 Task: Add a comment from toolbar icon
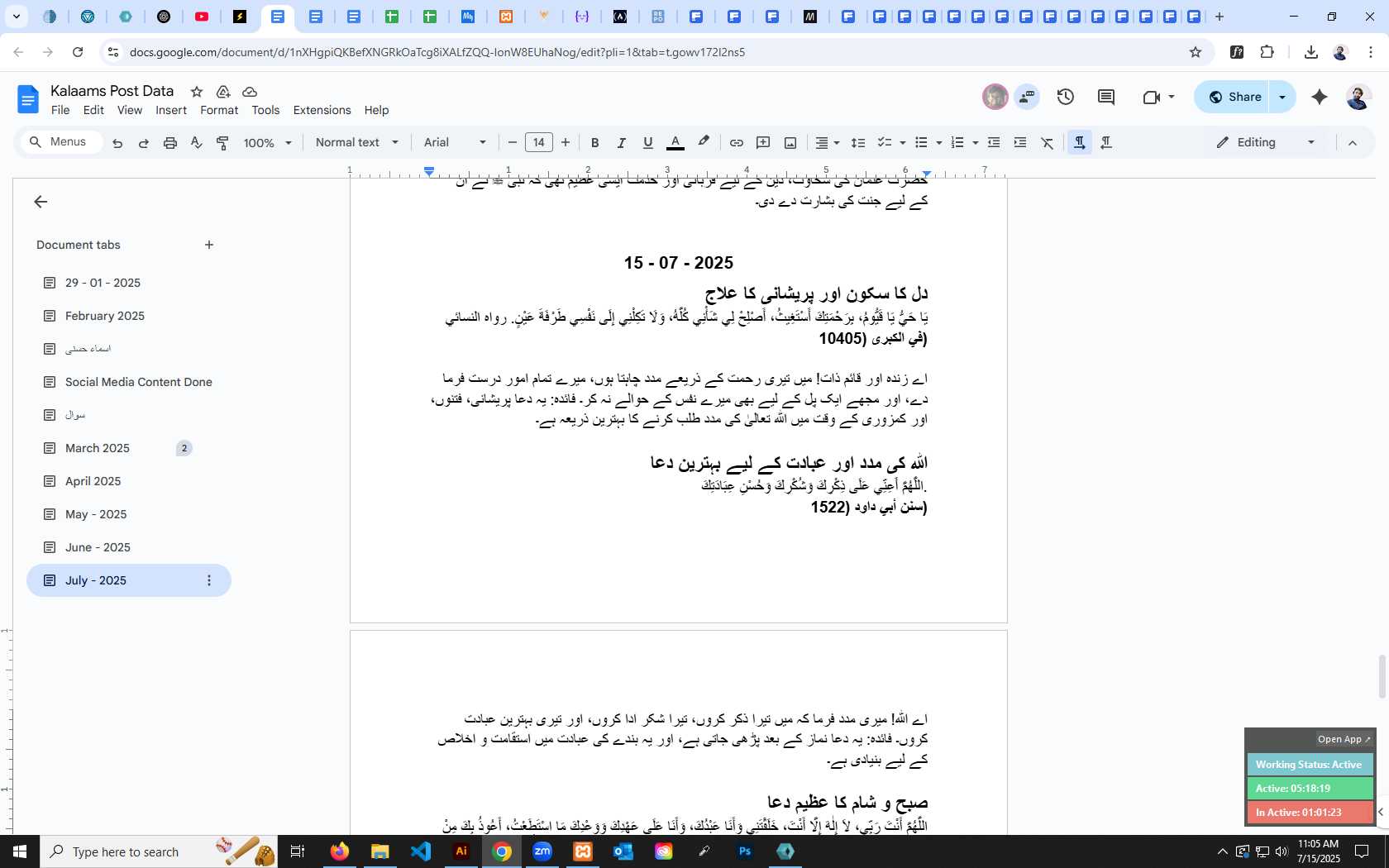[x=763, y=143]
